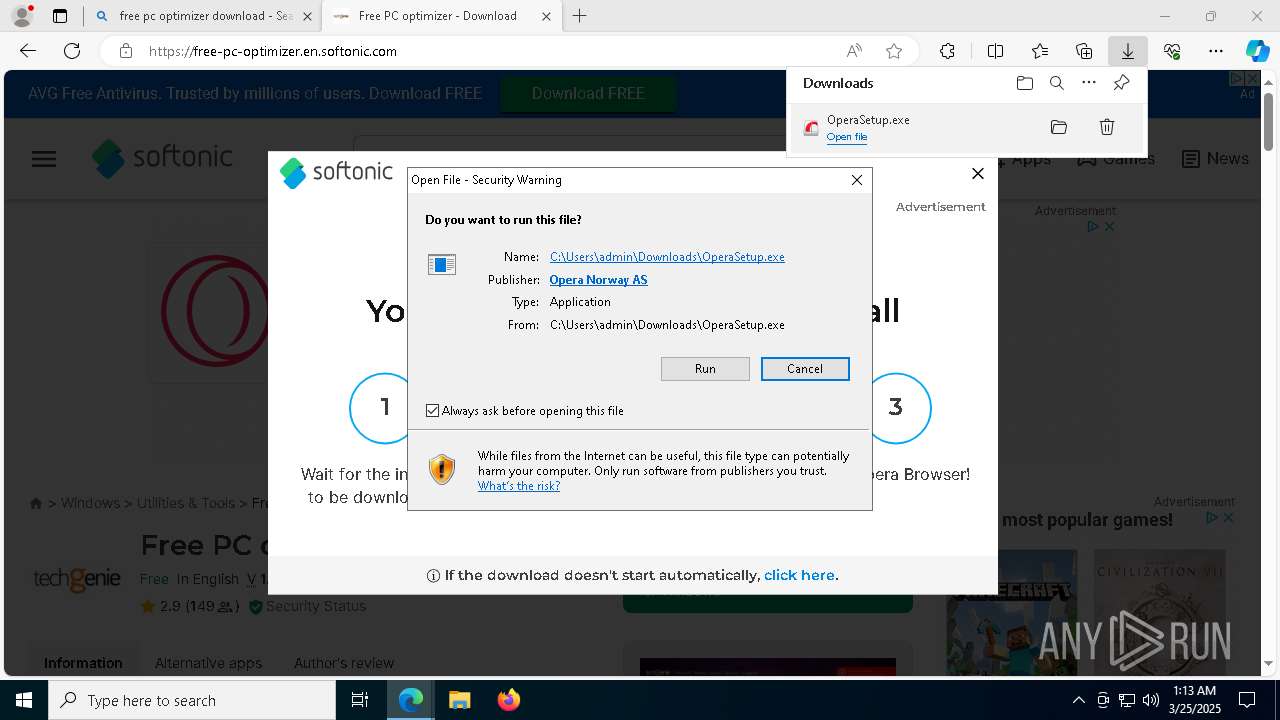Refresh the page with reload icon

(72, 51)
